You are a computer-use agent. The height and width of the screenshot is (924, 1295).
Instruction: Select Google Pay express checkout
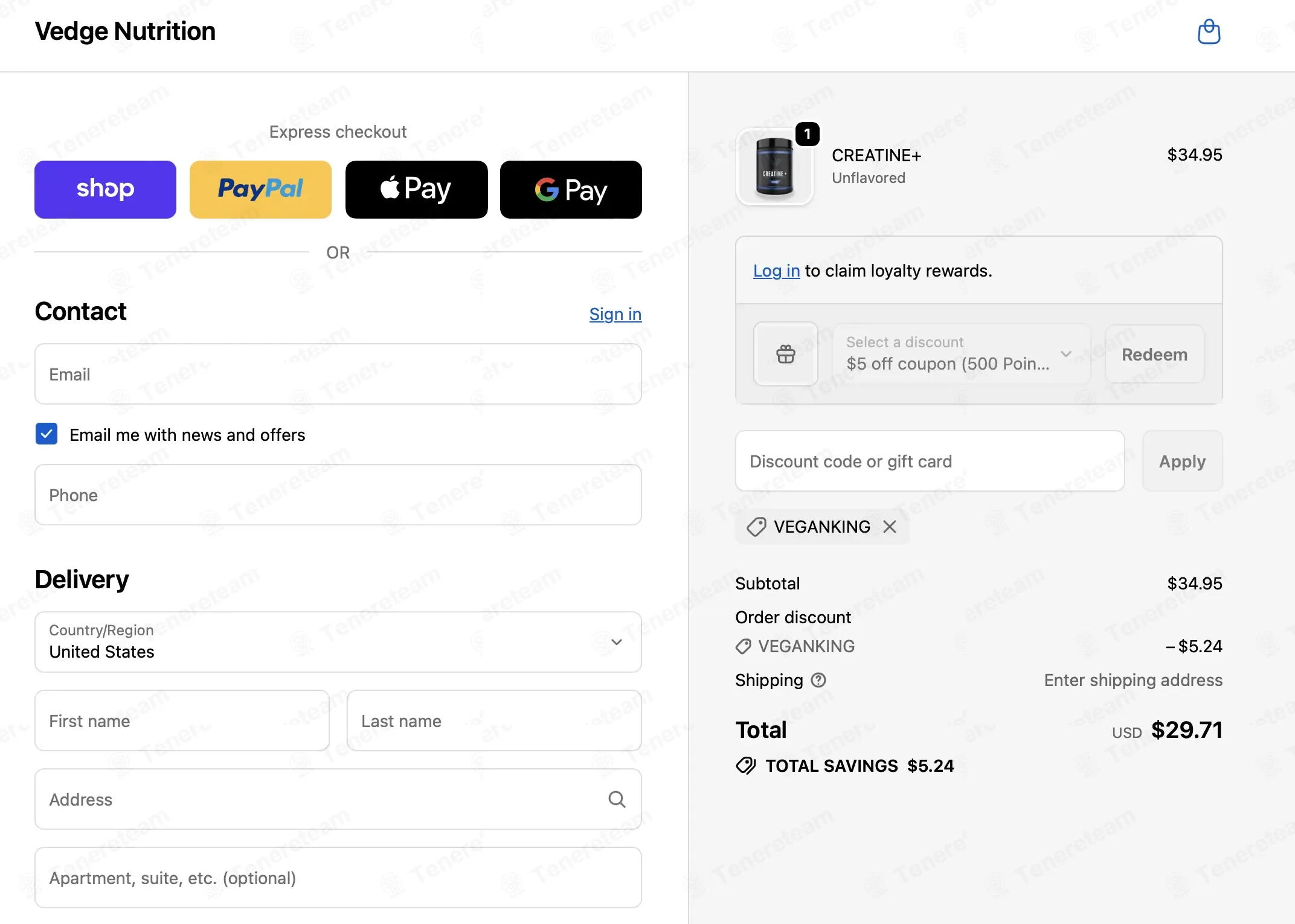571,189
